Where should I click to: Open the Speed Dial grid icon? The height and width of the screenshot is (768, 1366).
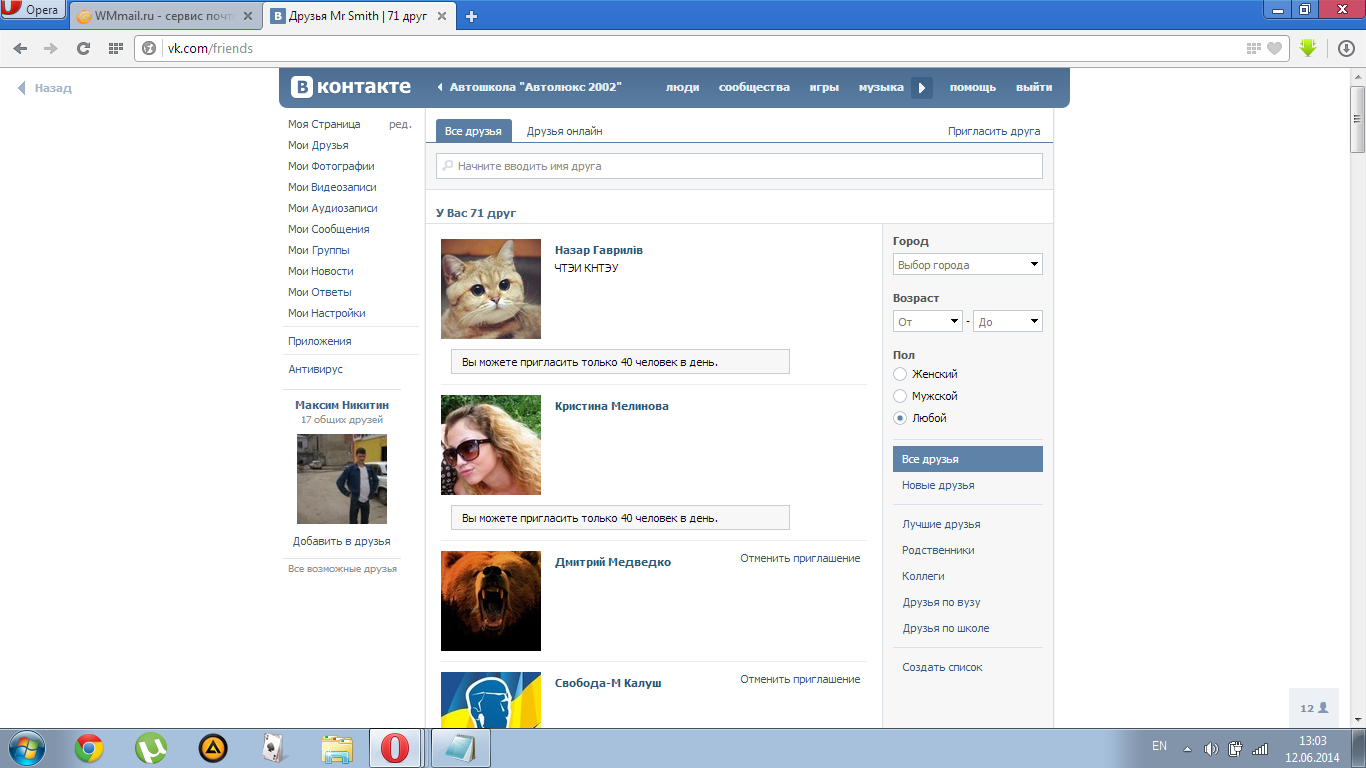coord(115,48)
